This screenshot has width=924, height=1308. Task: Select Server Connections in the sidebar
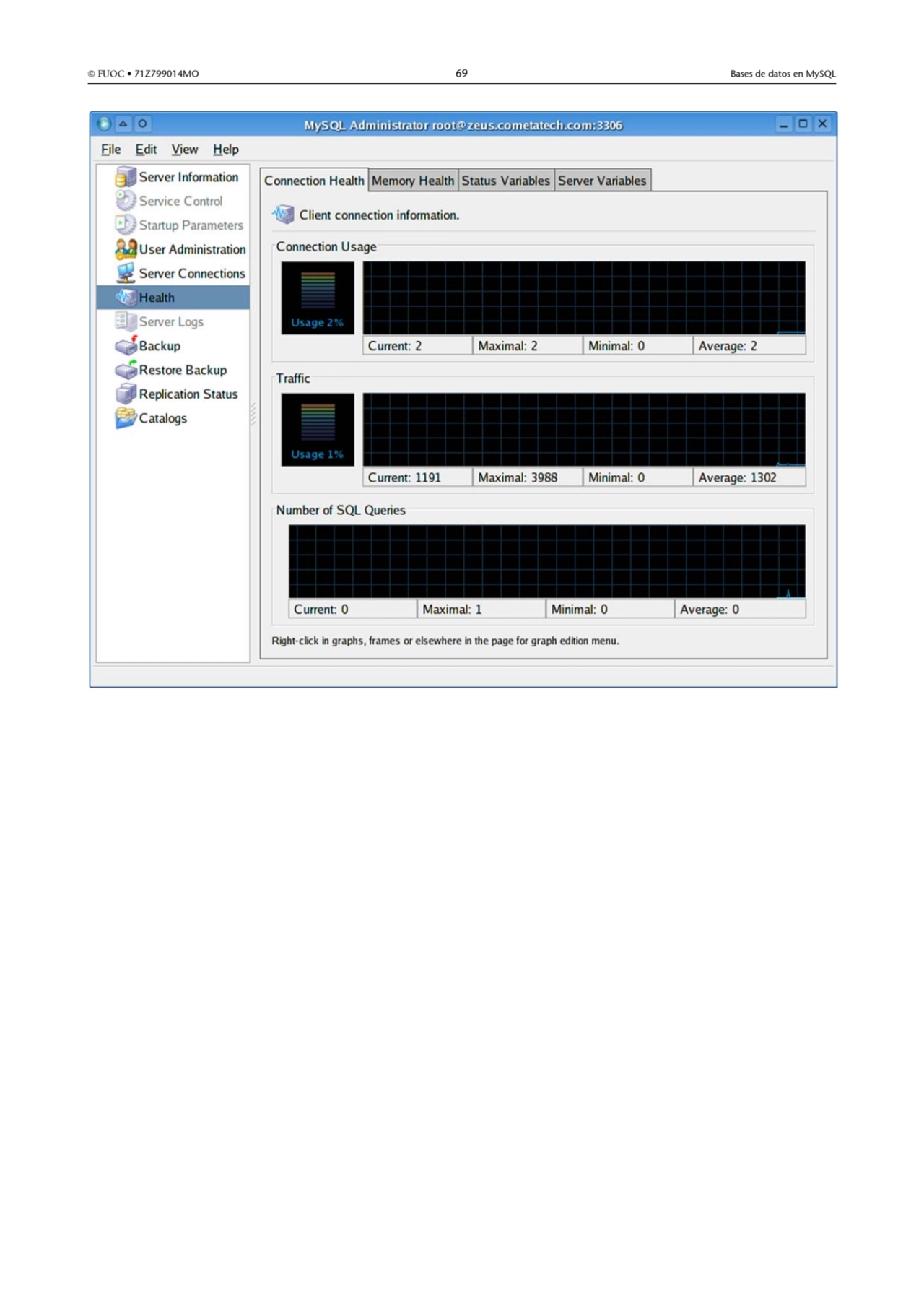[x=192, y=274]
